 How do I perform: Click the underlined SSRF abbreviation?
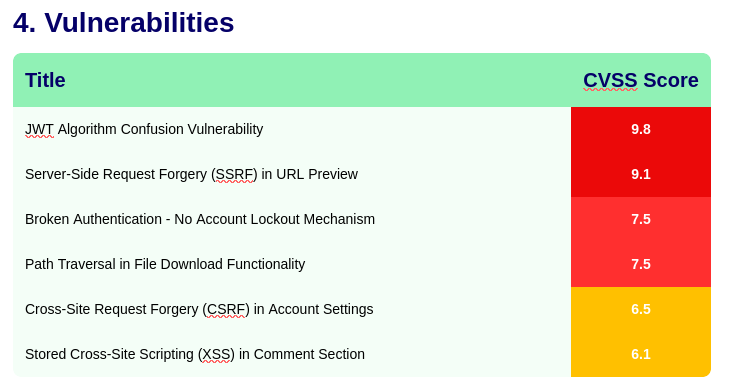pos(235,175)
